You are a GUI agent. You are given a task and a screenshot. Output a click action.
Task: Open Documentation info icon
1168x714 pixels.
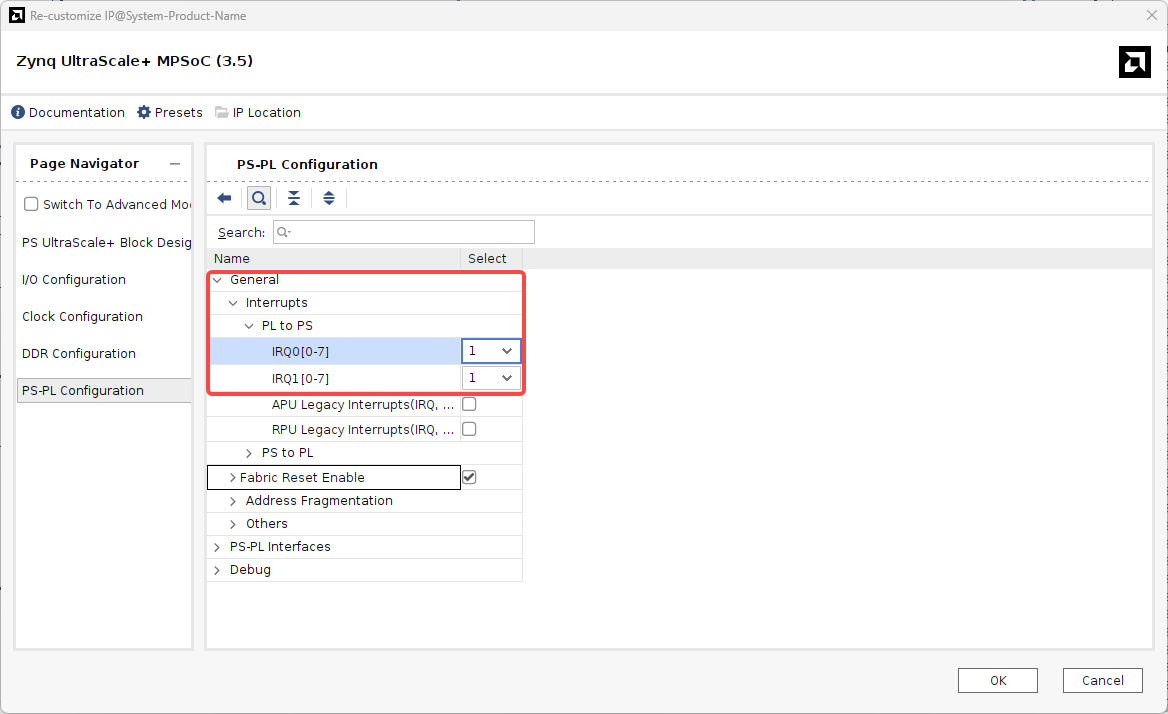[18, 112]
